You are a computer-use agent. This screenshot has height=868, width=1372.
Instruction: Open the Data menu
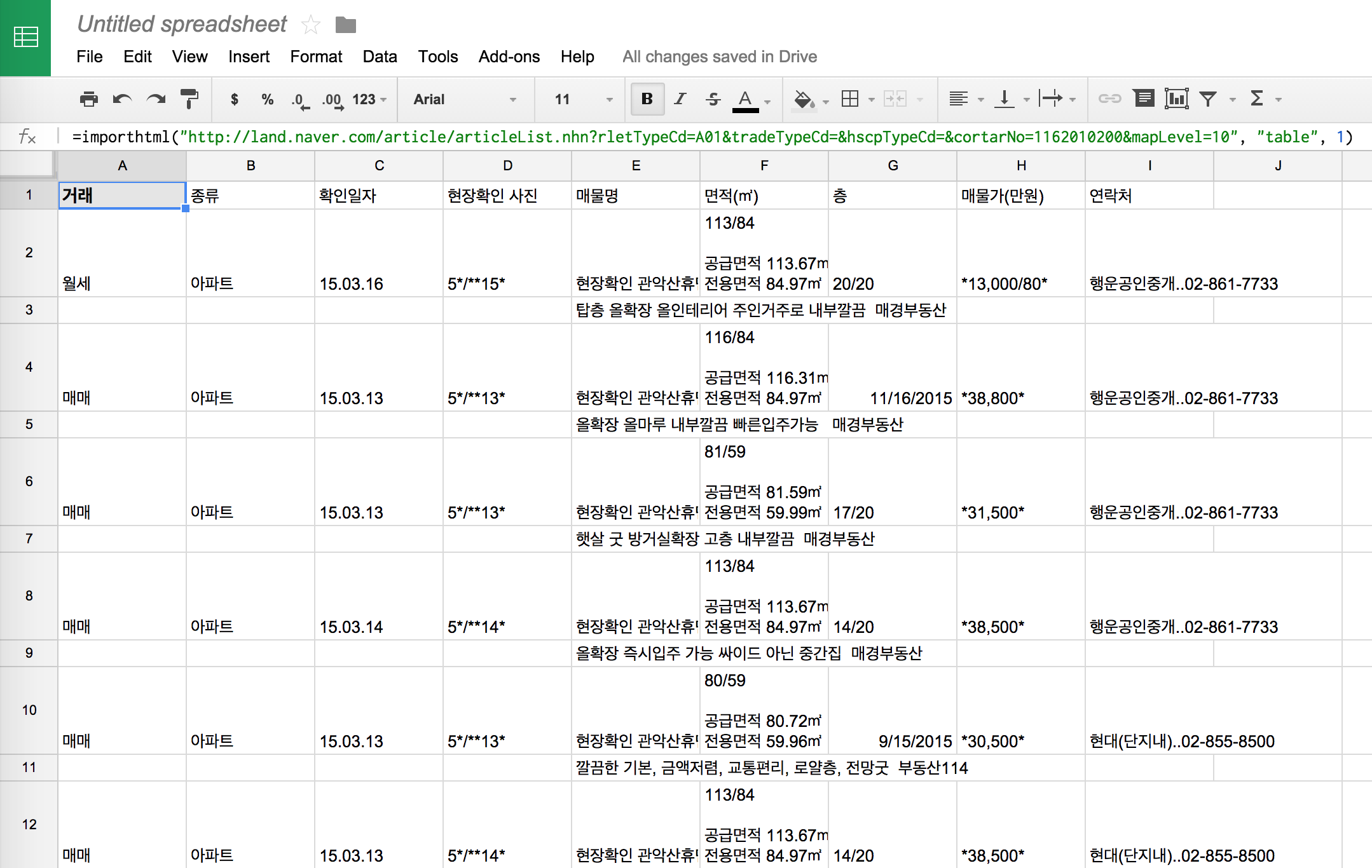coord(380,57)
